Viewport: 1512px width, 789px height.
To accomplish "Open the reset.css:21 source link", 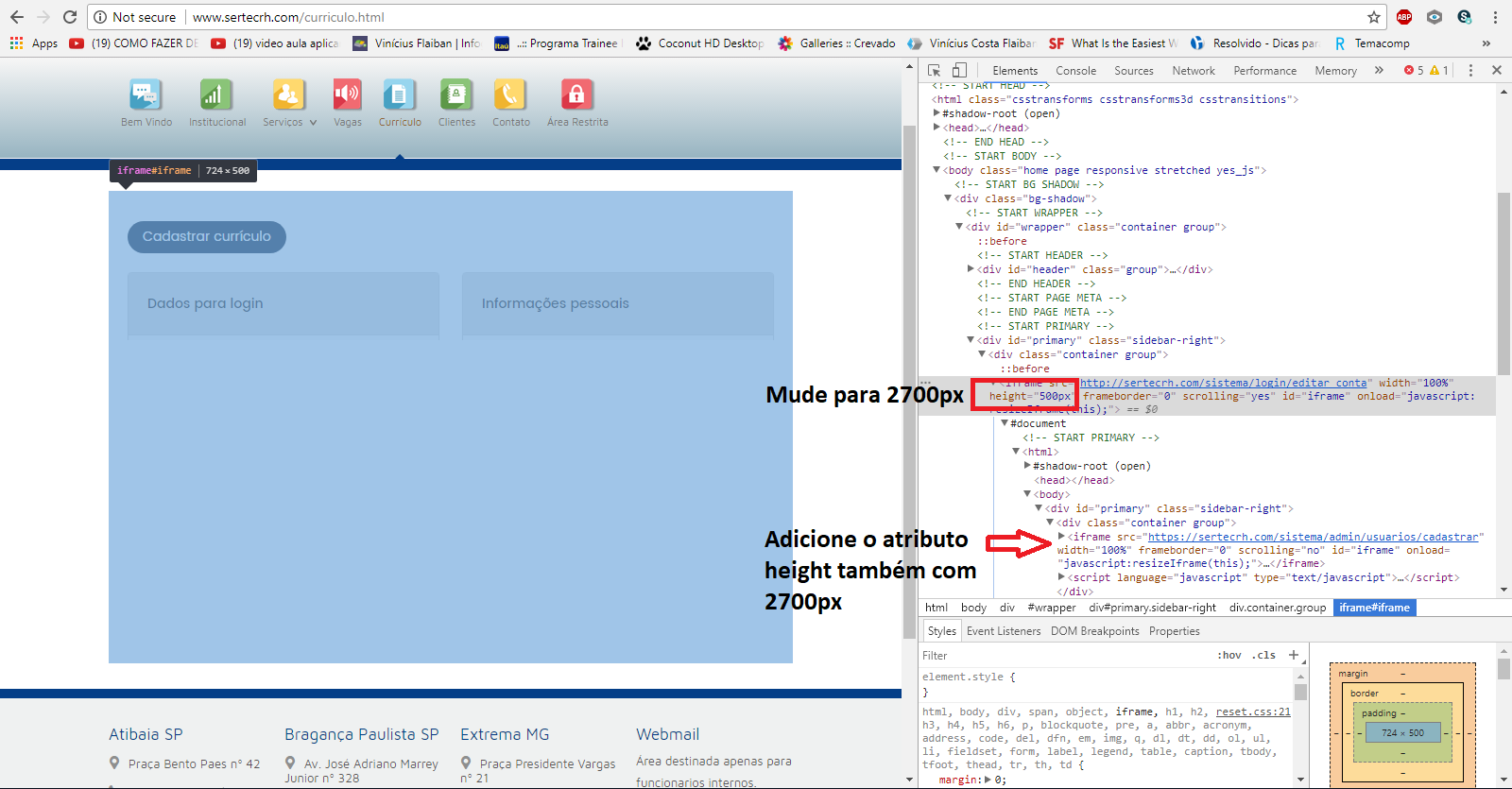I will click(1253, 712).
